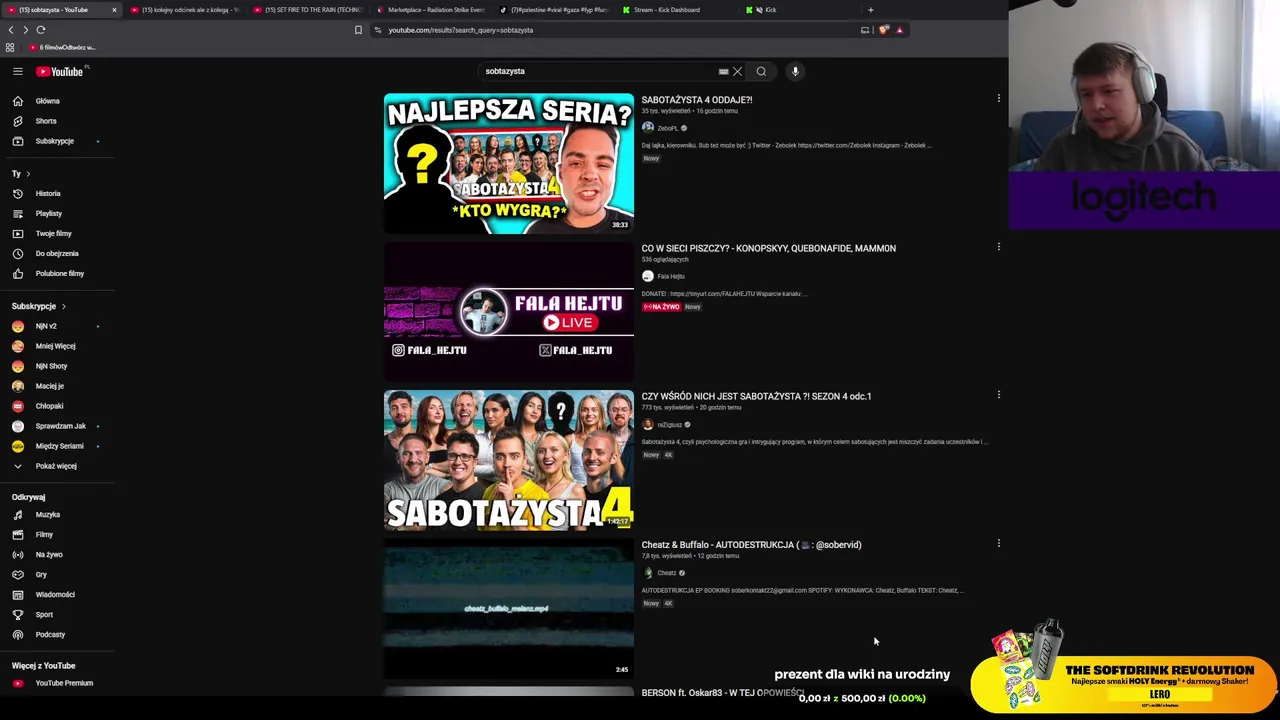Open Do obejrzenia watch later list
This screenshot has height=720, width=1280.
point(56,253)
